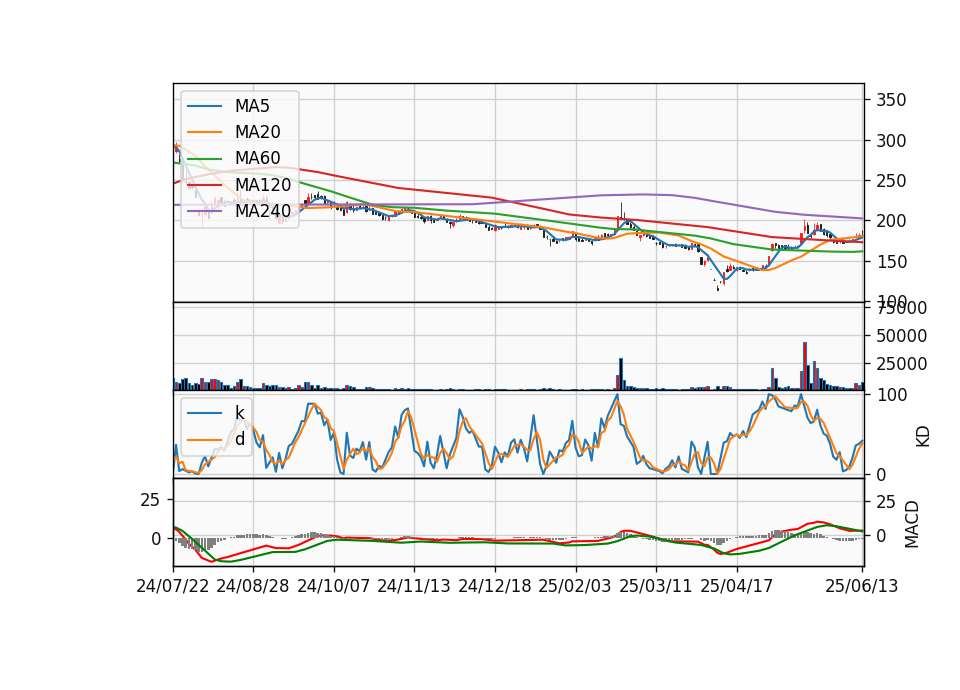Click the blue MA5 legend line sample
Viewport: 960px width, 690px height.
[x=204, y=106]
